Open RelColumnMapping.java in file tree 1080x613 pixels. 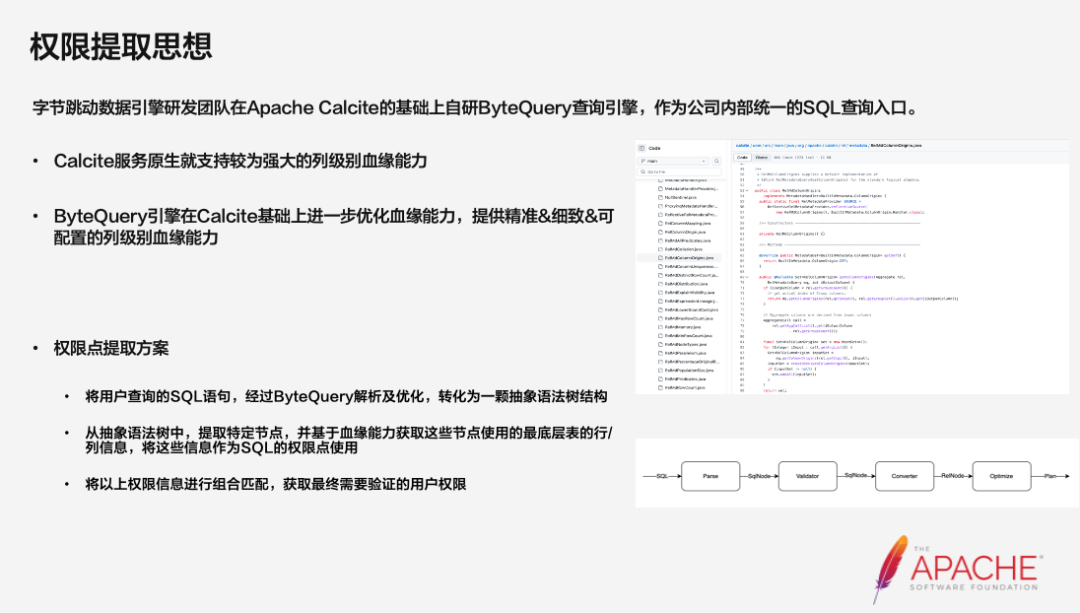[x=687, y=223]
